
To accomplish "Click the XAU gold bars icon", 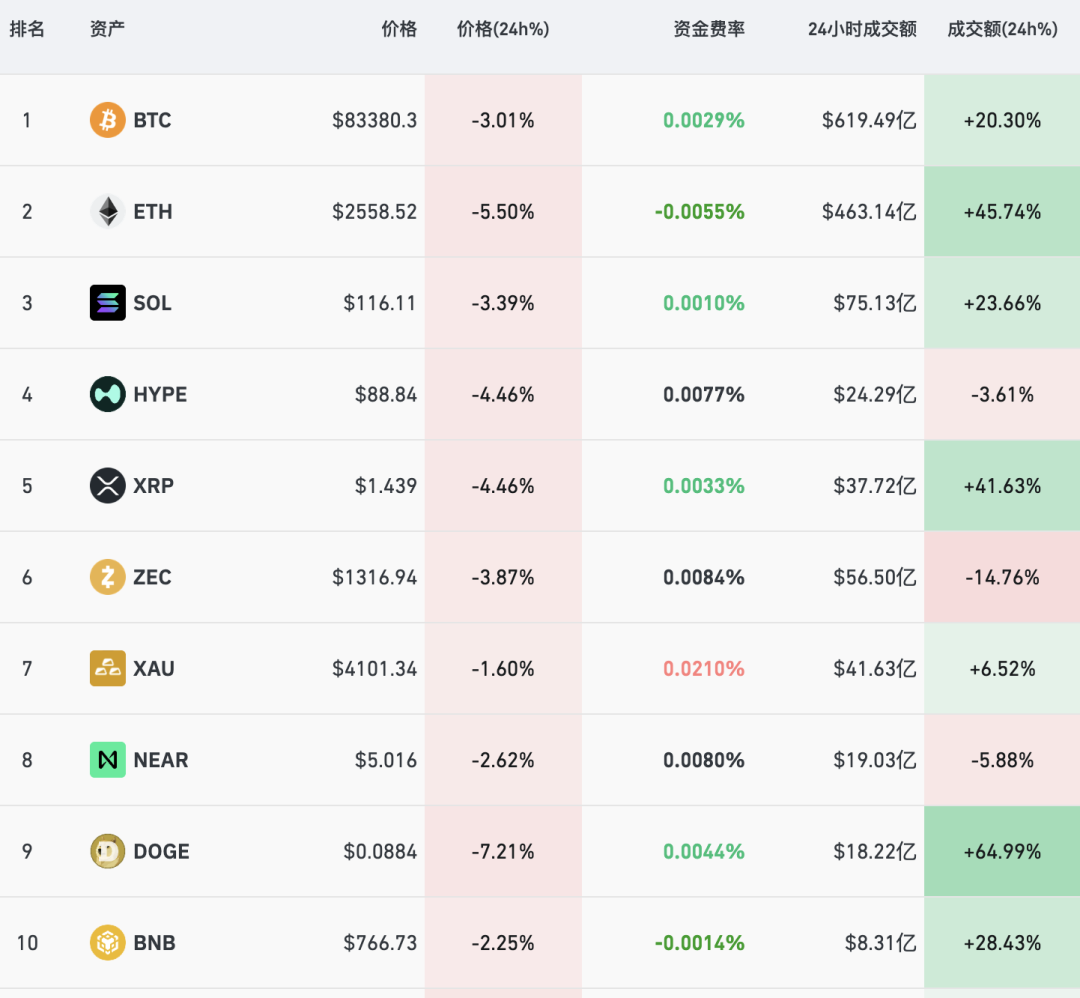I will [107, 668].
